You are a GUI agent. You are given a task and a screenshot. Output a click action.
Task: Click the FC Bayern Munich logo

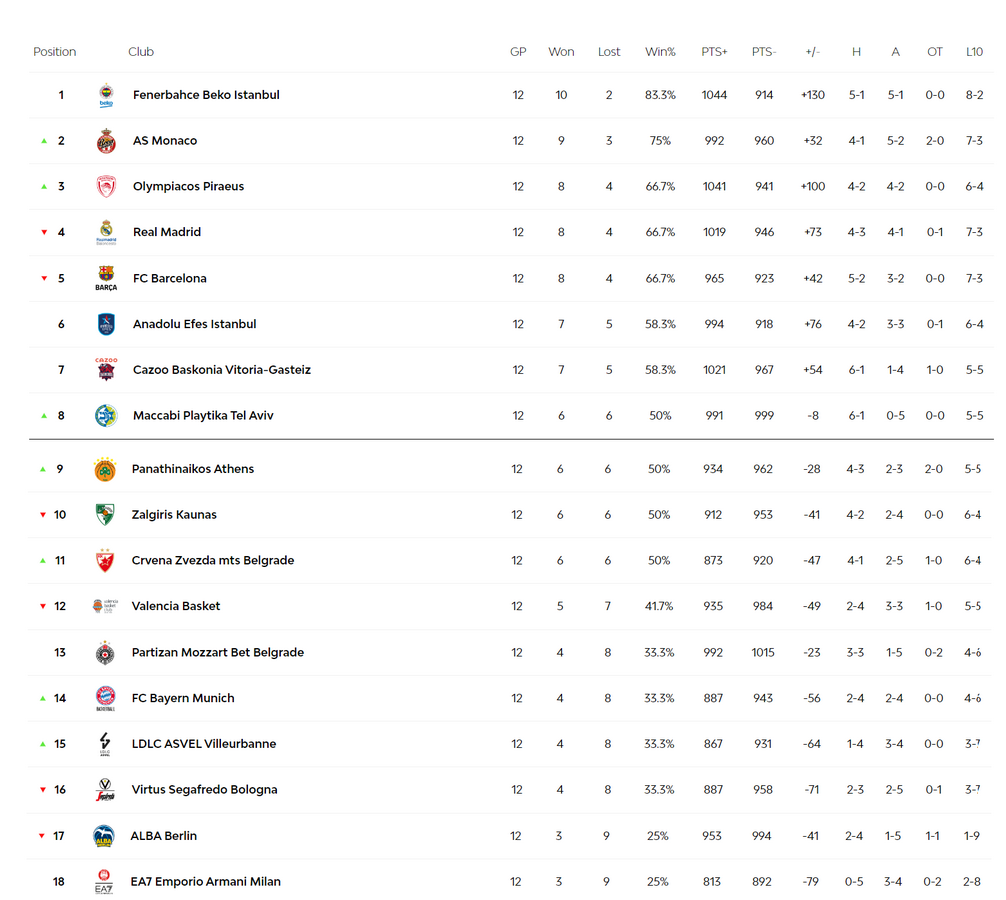coord(105,698)
